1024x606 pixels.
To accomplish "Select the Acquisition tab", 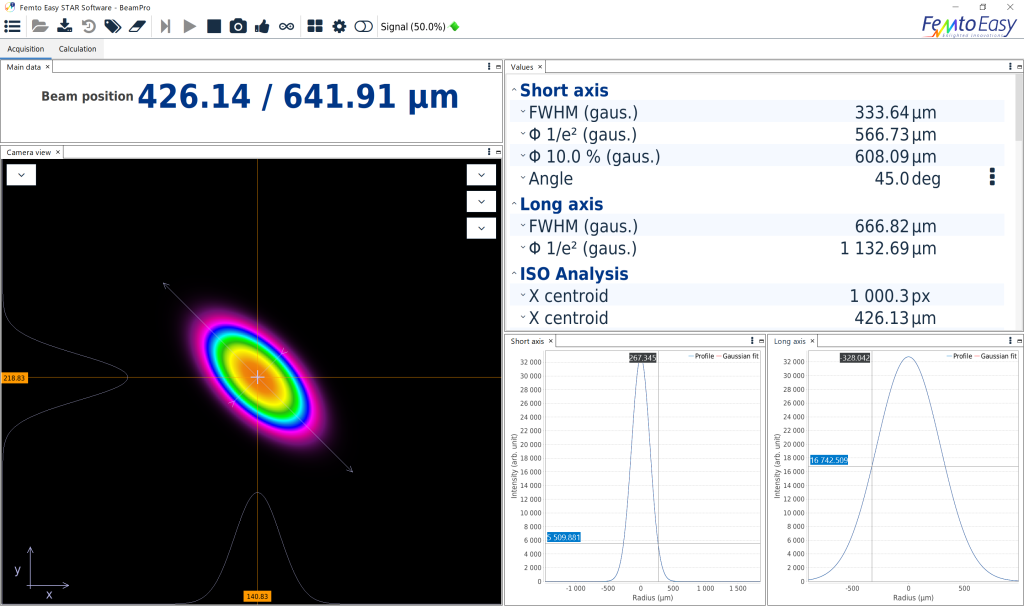I will click(x=26, y=48).
